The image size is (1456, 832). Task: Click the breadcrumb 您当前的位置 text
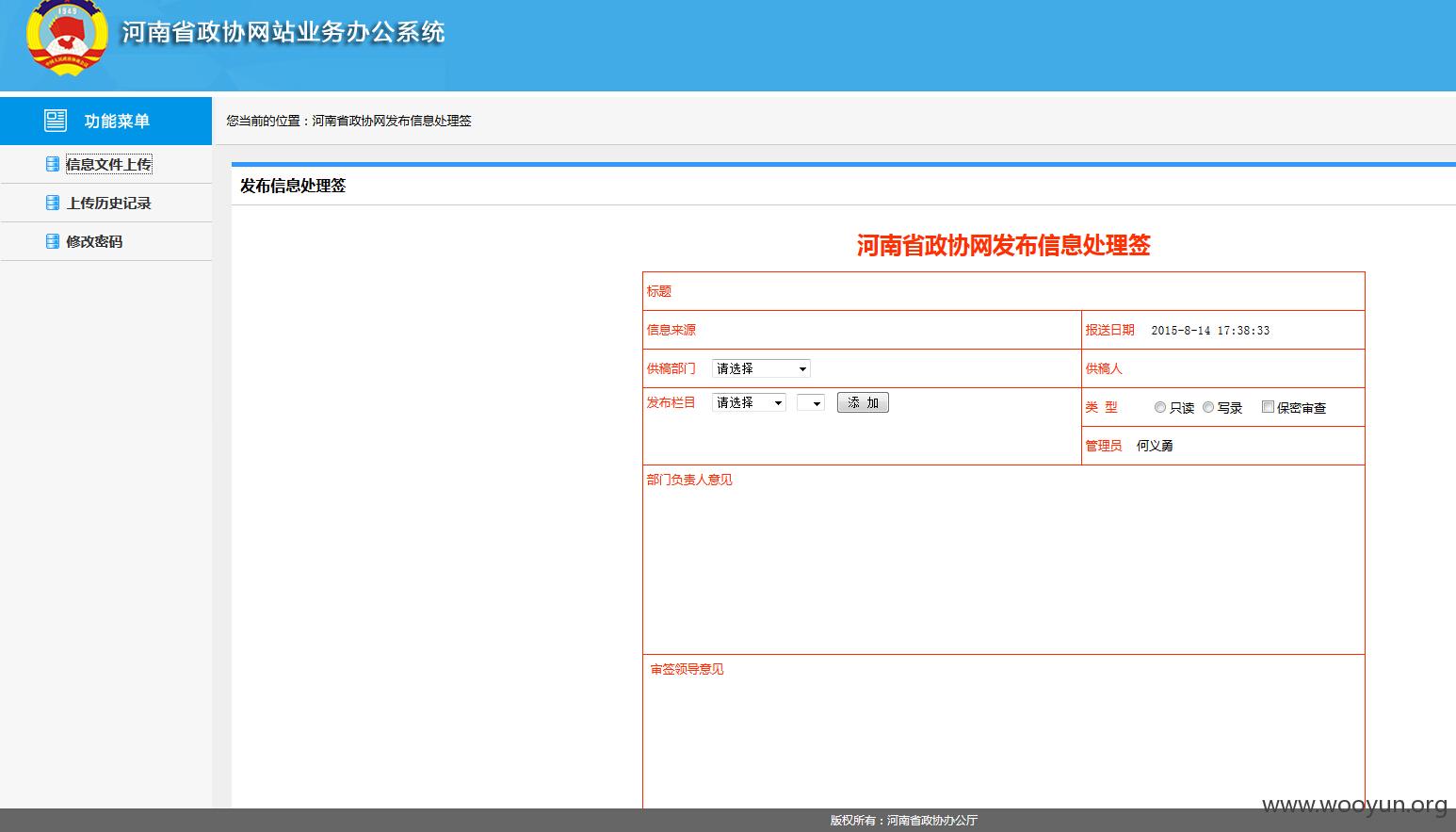click(x=348, y=121)
